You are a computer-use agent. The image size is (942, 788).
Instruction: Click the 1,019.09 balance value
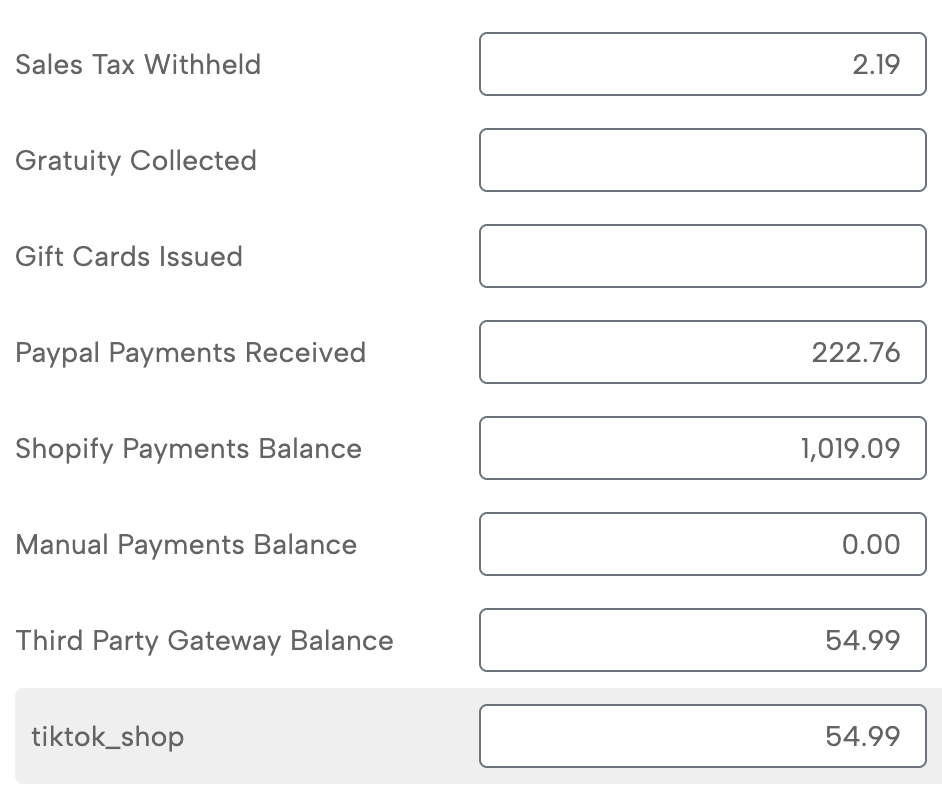(x=850, y=449)
